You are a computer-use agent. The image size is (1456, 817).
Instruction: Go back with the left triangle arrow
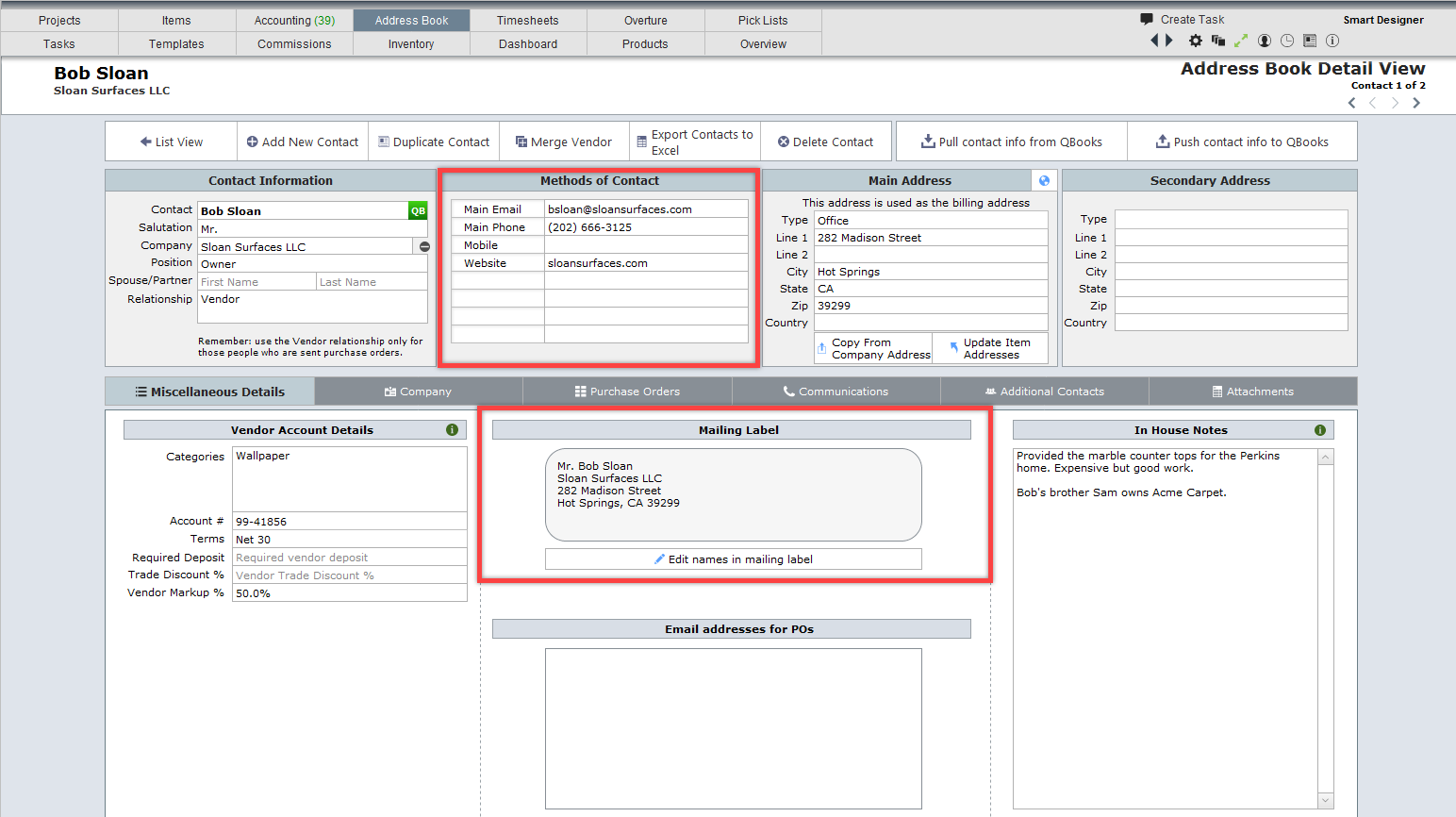[1155, 41]
